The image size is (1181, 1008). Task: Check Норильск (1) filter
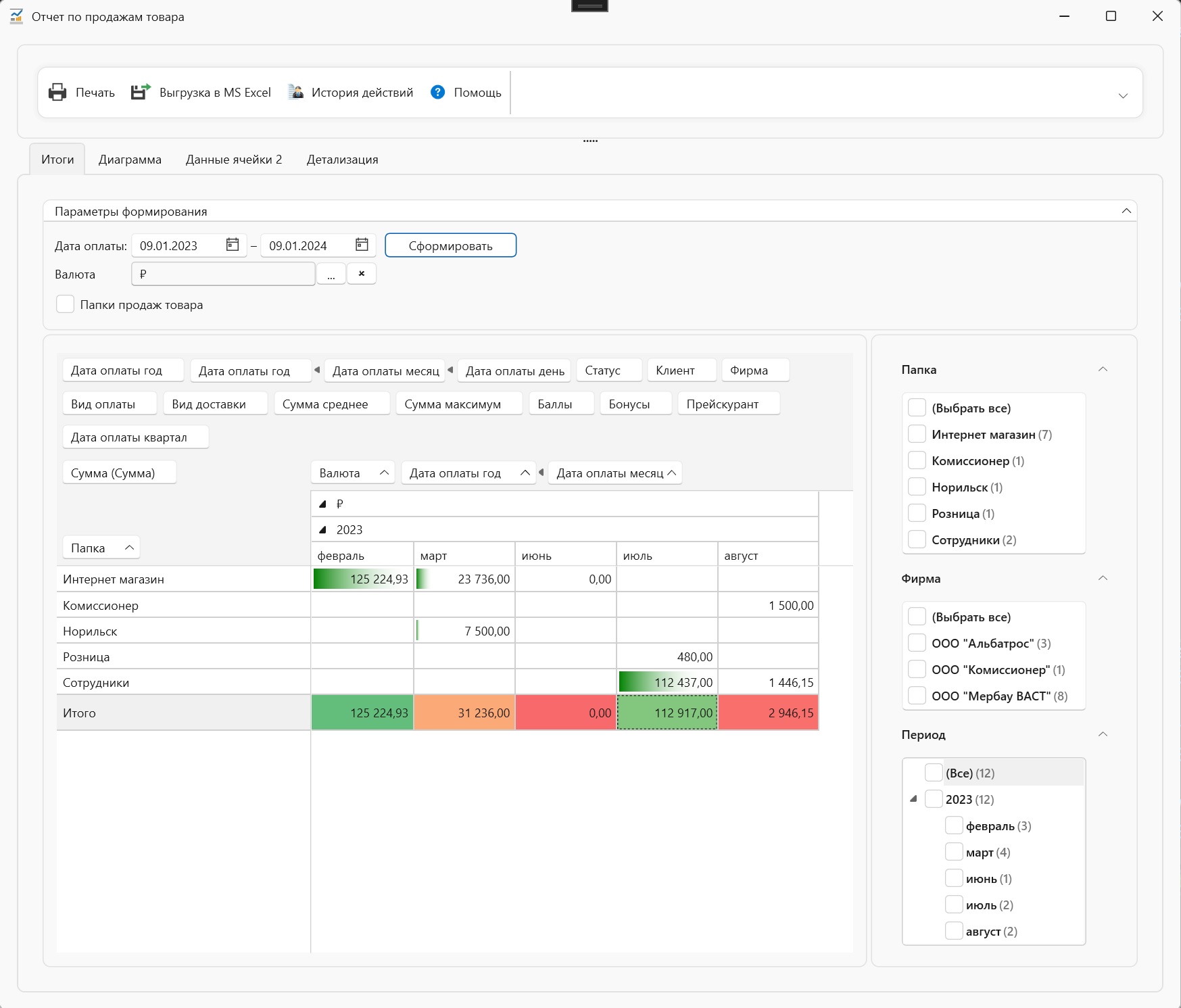[917, 487]
